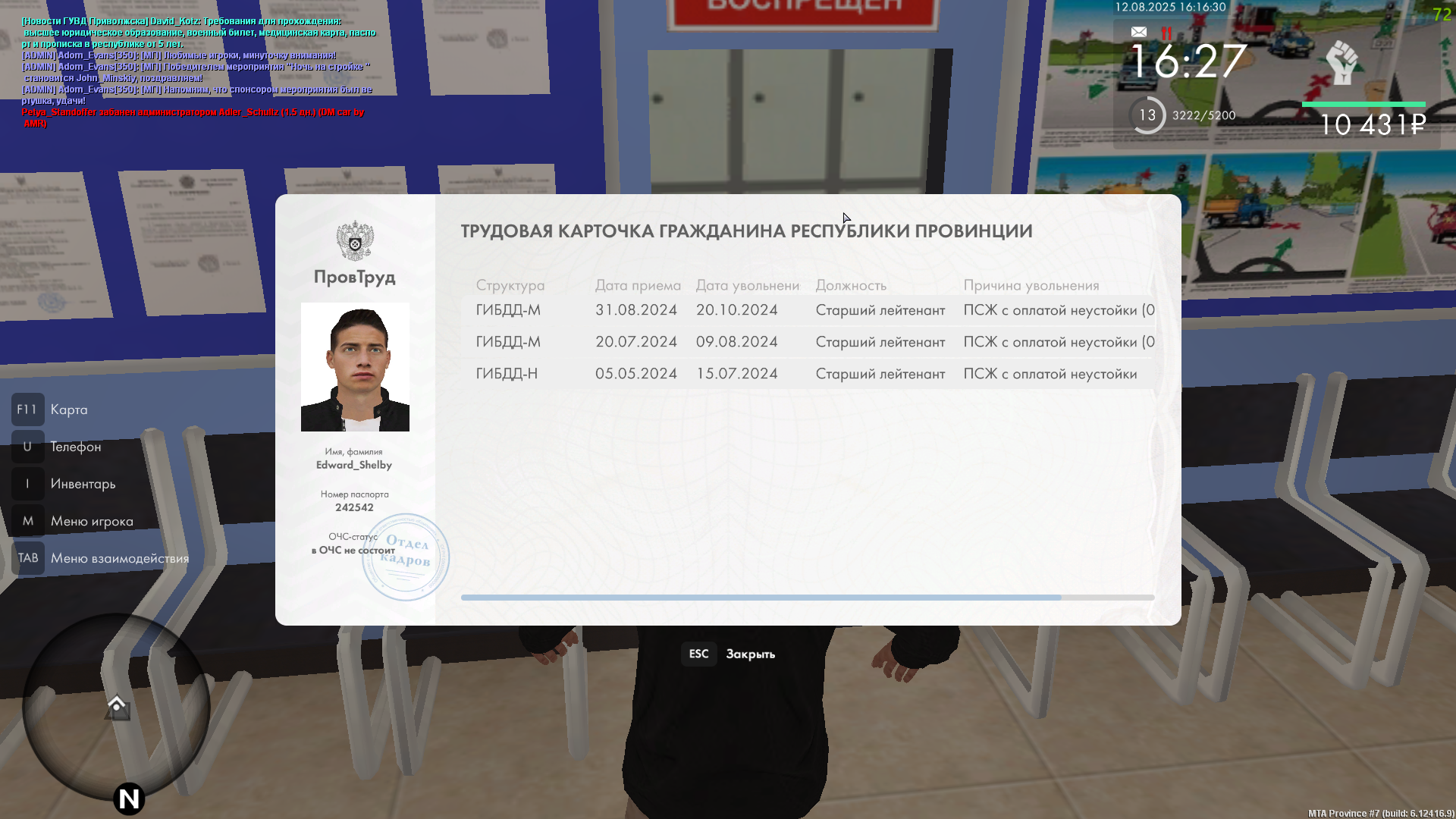Click the TAB key icon
This screenshot has width=1456, height=819.
27,558
